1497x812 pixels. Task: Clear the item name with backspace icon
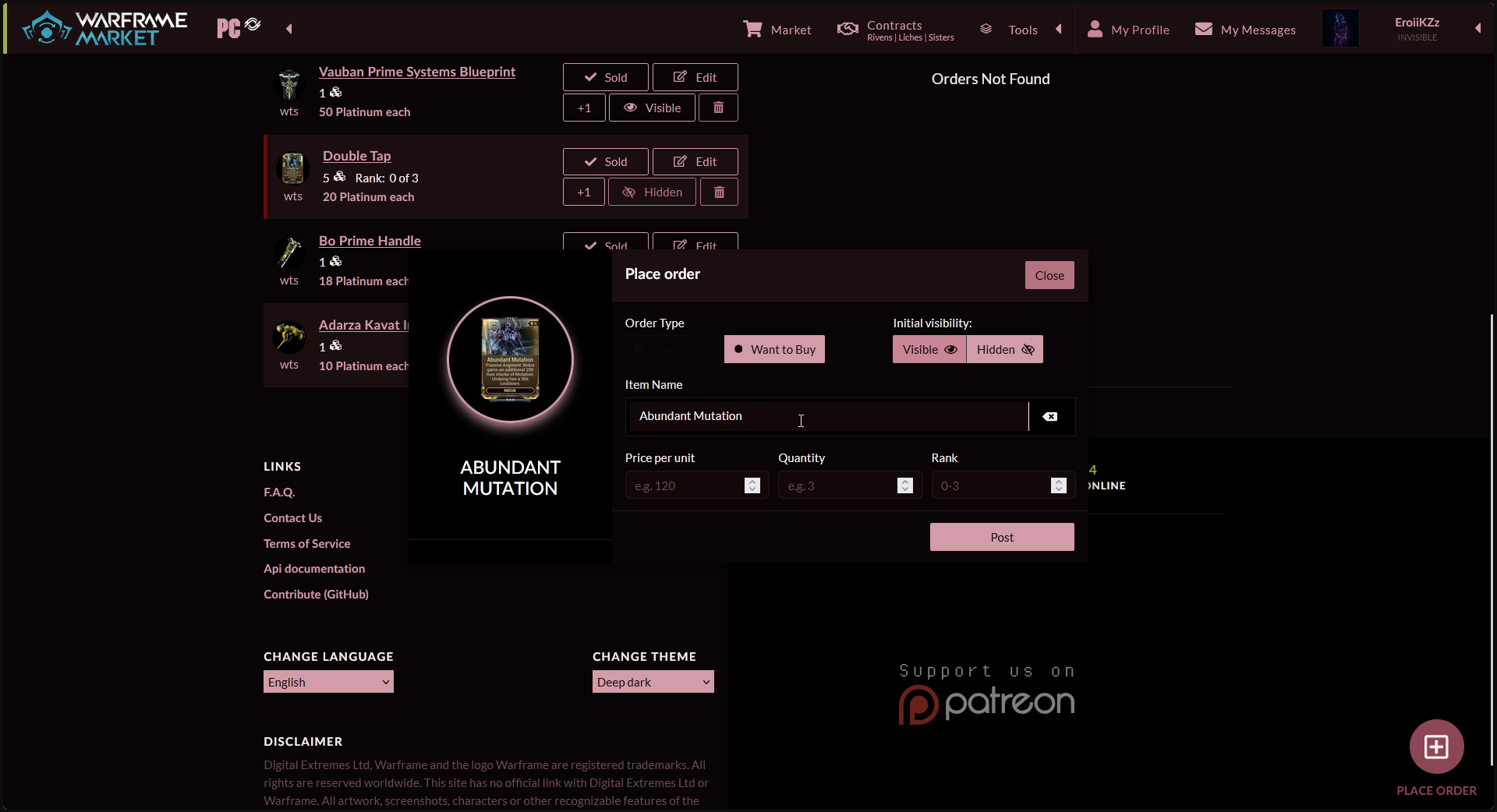click(x=1050, y=416)
